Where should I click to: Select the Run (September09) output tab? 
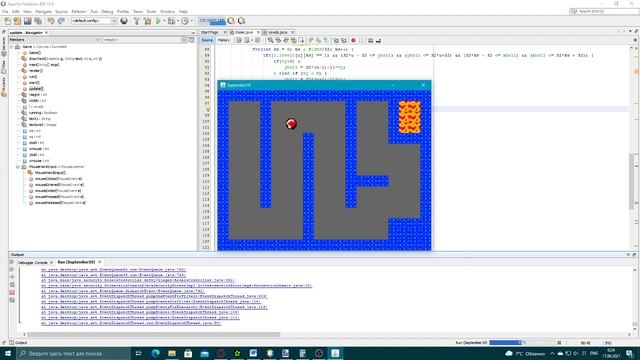(x=76, y=262)
